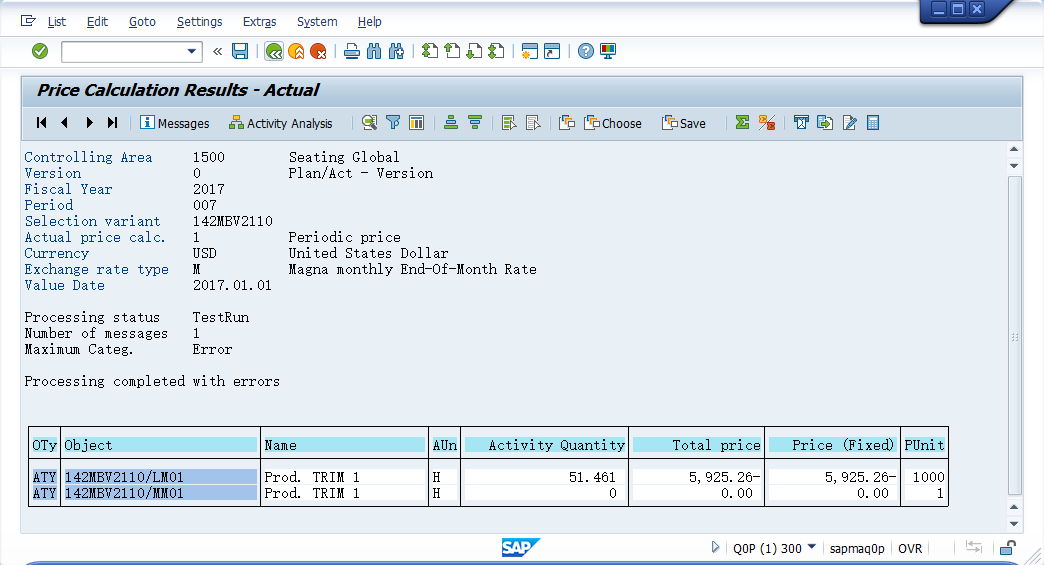Click the Activity Quantity column header

tap(545, 445)
